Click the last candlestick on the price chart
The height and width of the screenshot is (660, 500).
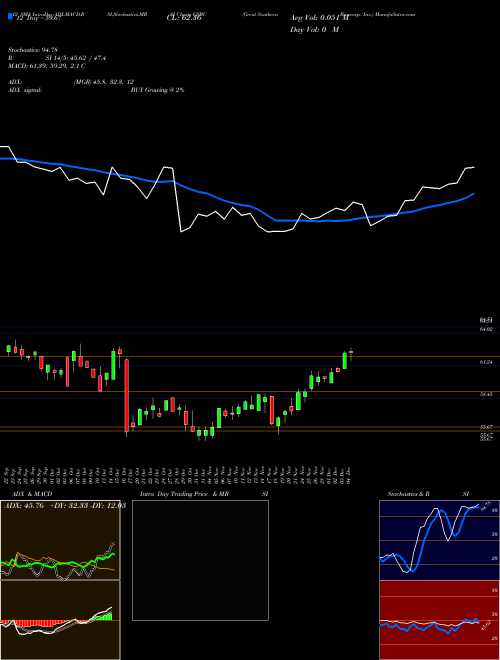(351, 354)
